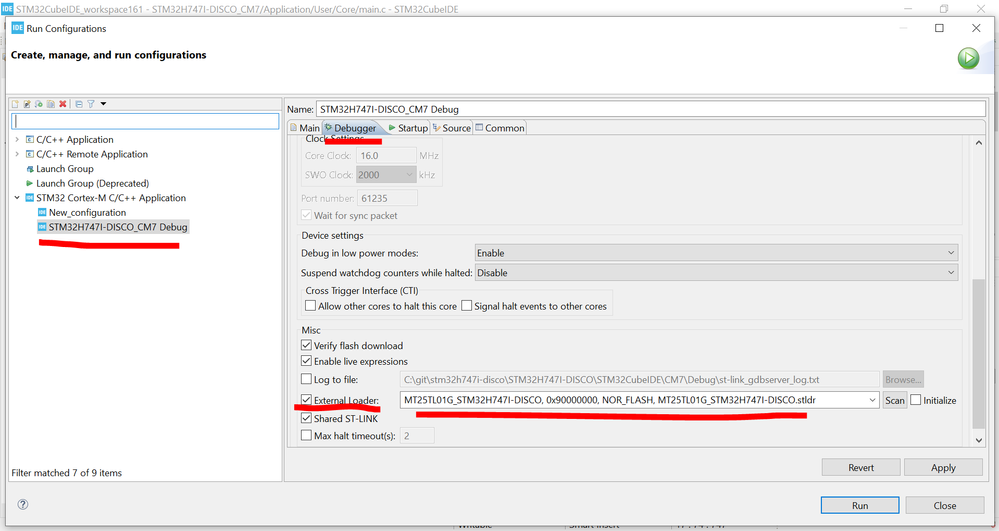The width and height of the screenshot is (999, 531).
Task: Collapse the STM32 Cortex-M C/C++ Application node
Action: tap(17, 198)
